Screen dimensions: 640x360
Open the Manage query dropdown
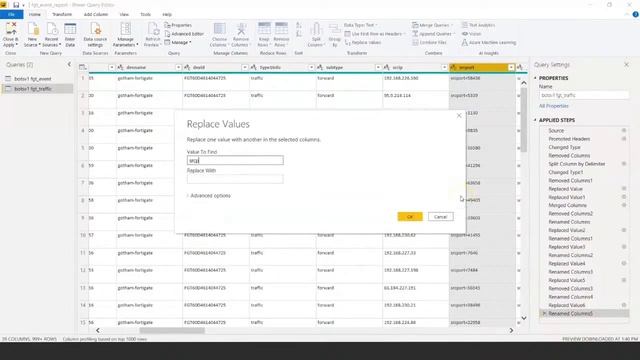point(178,42)
